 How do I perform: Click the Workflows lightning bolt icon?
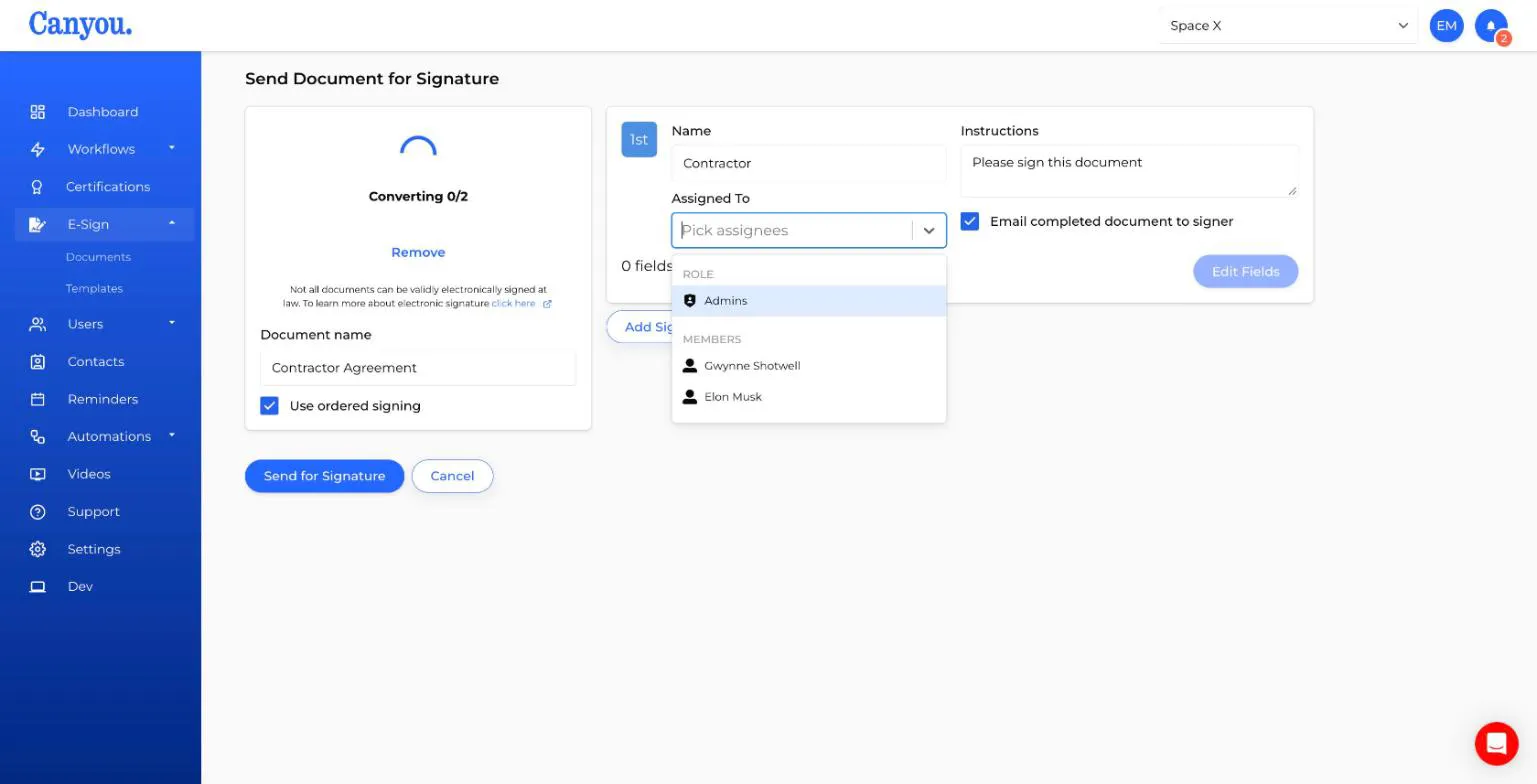(x=38, y=149)
